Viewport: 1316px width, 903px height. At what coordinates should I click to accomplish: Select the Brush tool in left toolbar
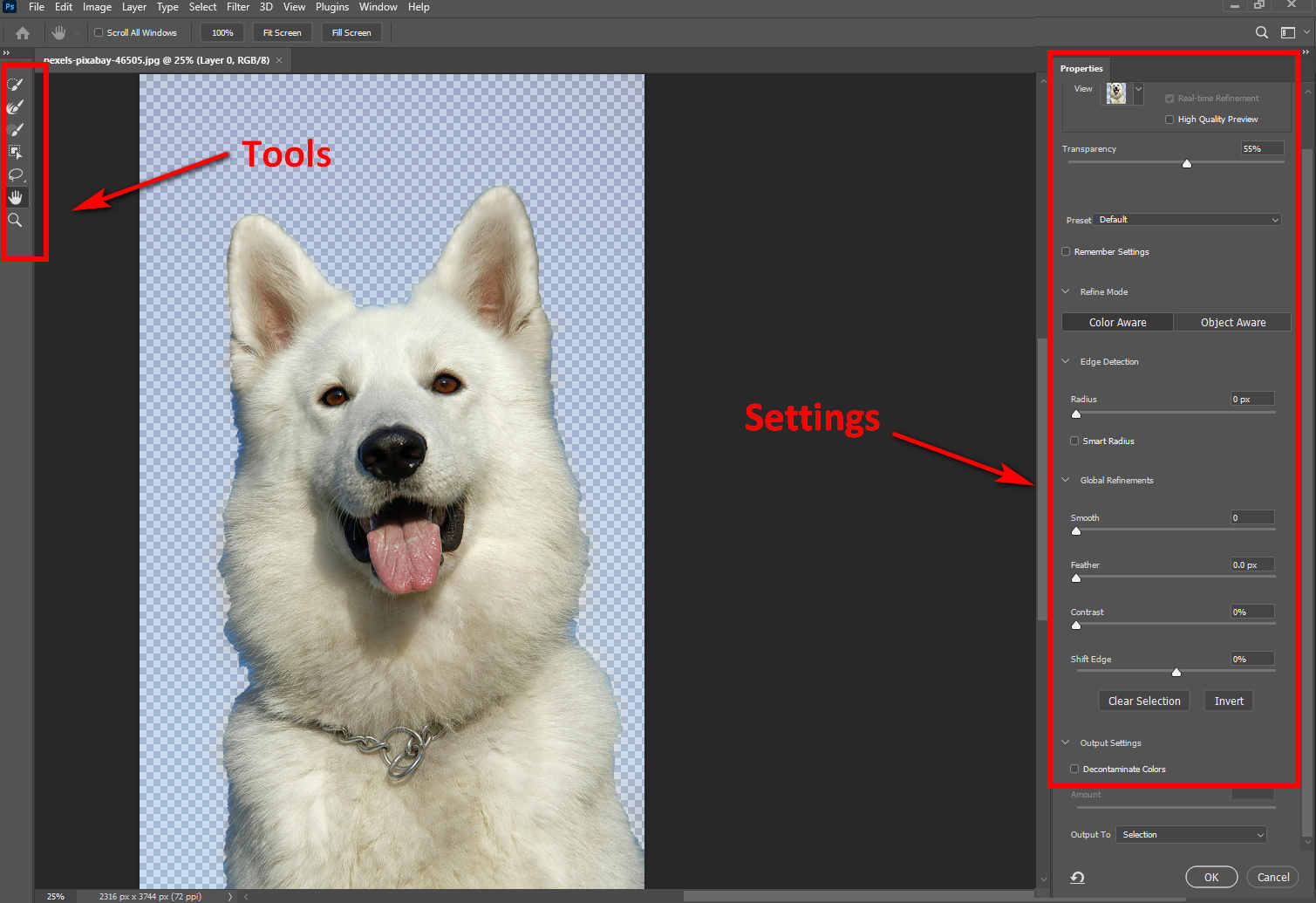coord(15,130)
